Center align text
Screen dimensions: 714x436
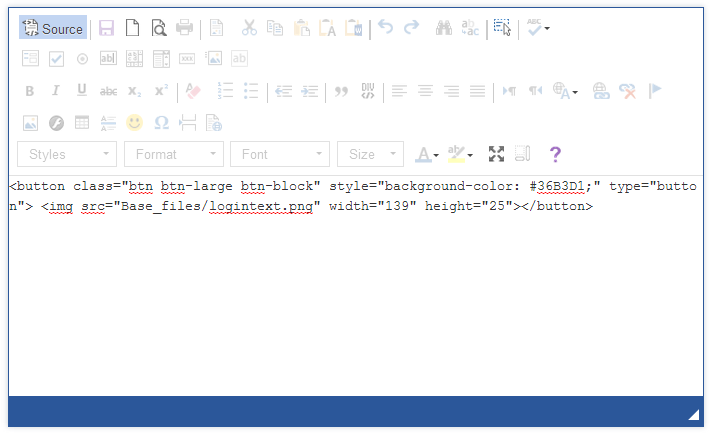(425, 91)
